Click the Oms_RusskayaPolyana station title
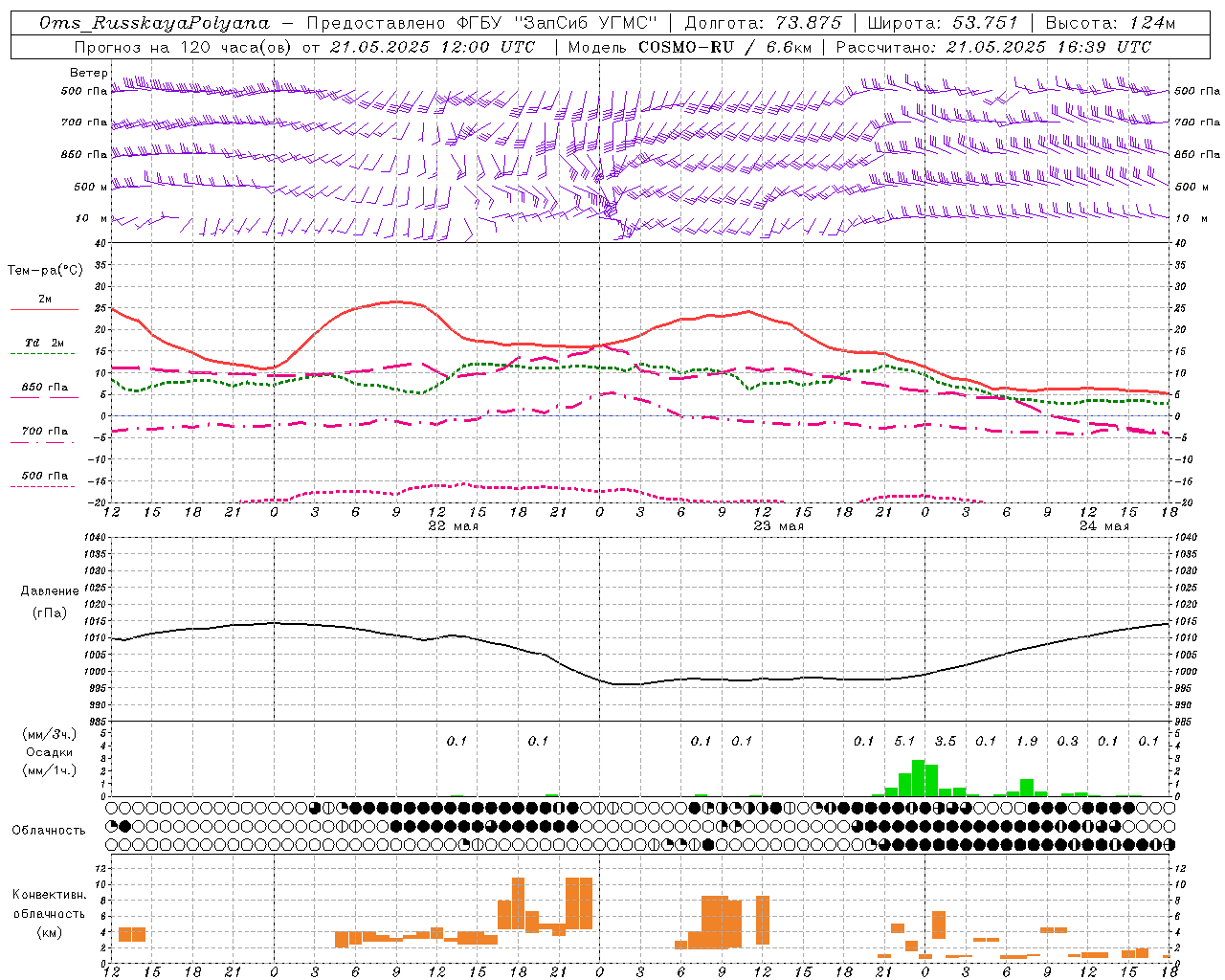The image size is (1225, 980). pyautogui.click(x=155, y=22)
